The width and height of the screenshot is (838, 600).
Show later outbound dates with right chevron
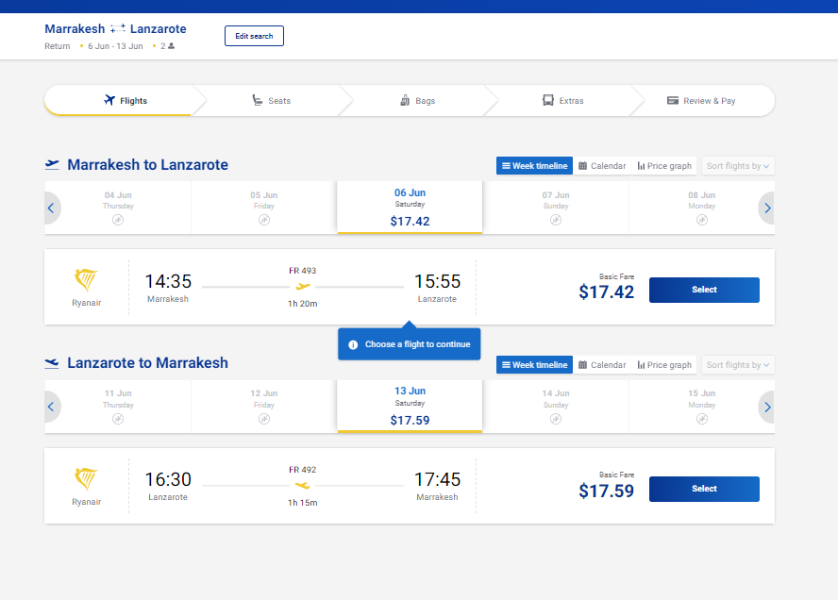tap(767, 208)
